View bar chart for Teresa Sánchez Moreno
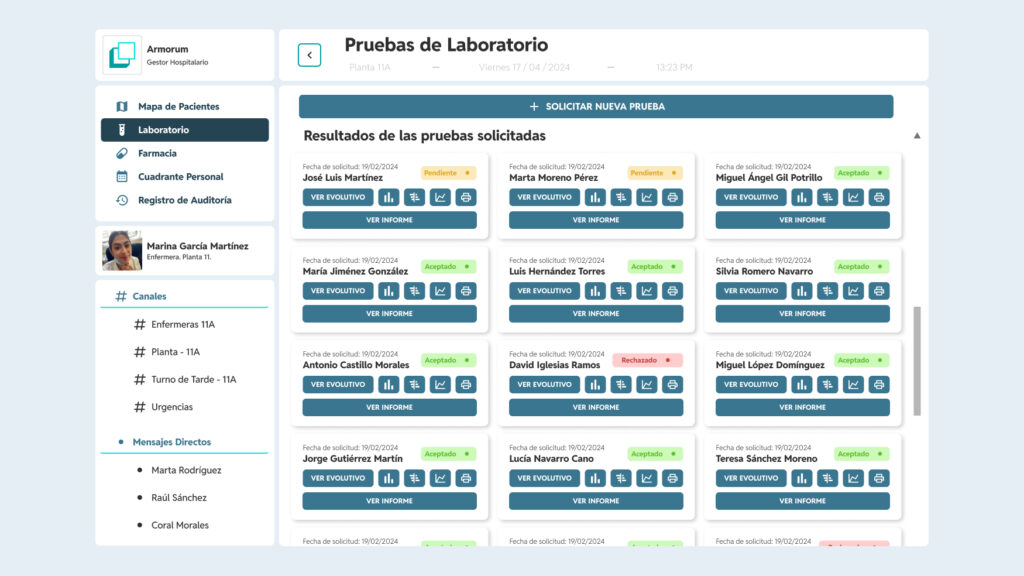The height and width of the screenshot is (576, 1024). pos(802,478)
